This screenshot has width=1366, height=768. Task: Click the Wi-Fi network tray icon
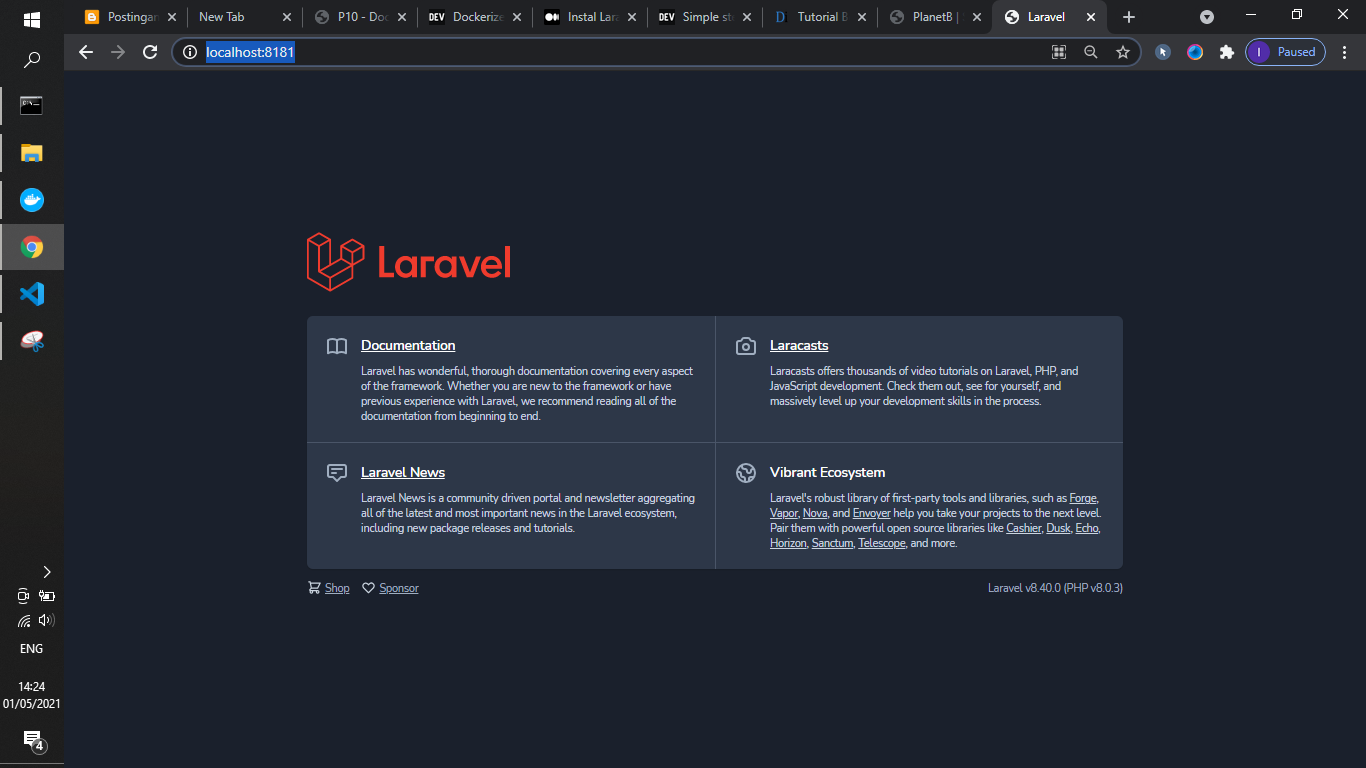coord(23,621)
